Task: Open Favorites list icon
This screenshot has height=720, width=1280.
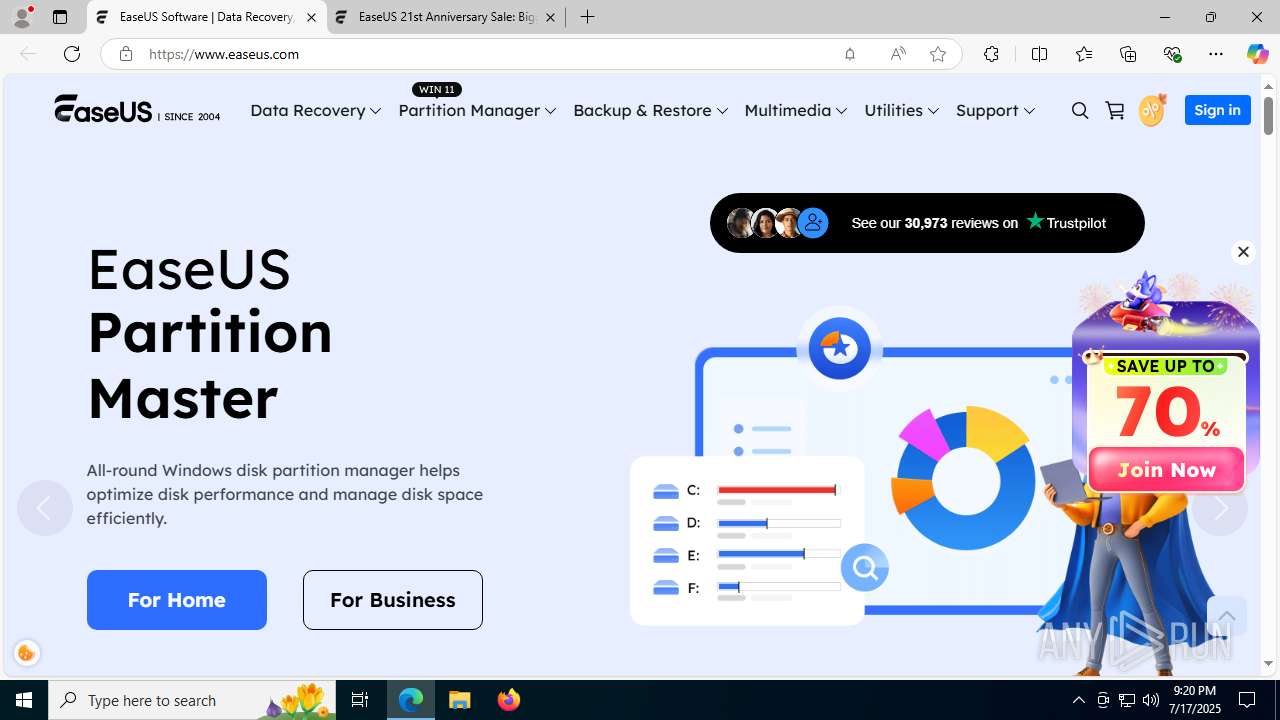Action: tap(1083, 54)
